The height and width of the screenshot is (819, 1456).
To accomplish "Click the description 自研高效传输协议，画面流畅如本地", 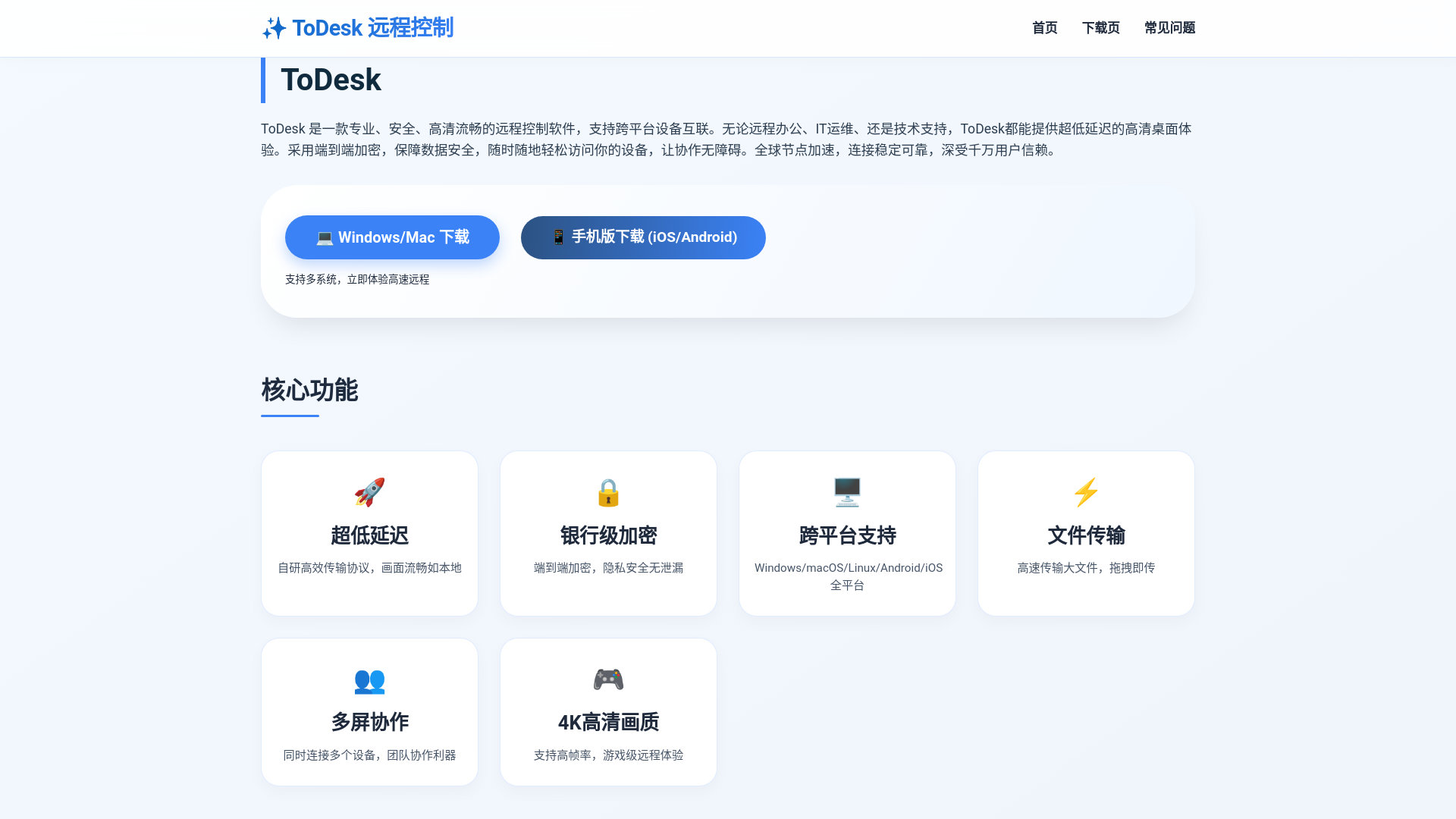I will (369, 568).
